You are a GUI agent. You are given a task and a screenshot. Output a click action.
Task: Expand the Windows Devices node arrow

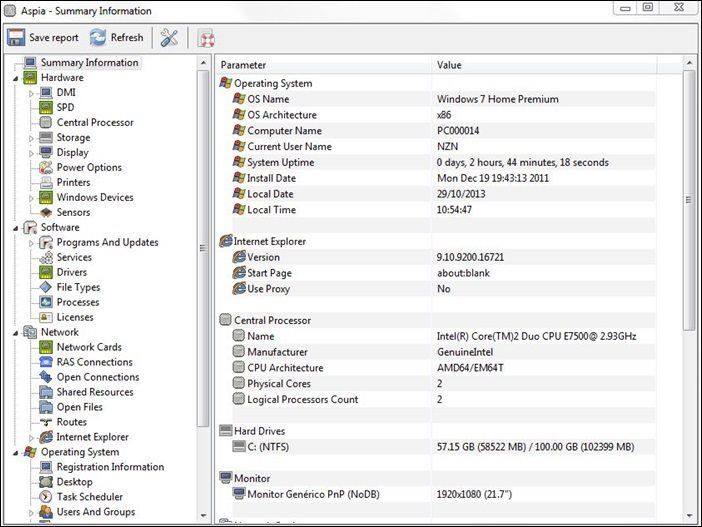coord(31,198)
